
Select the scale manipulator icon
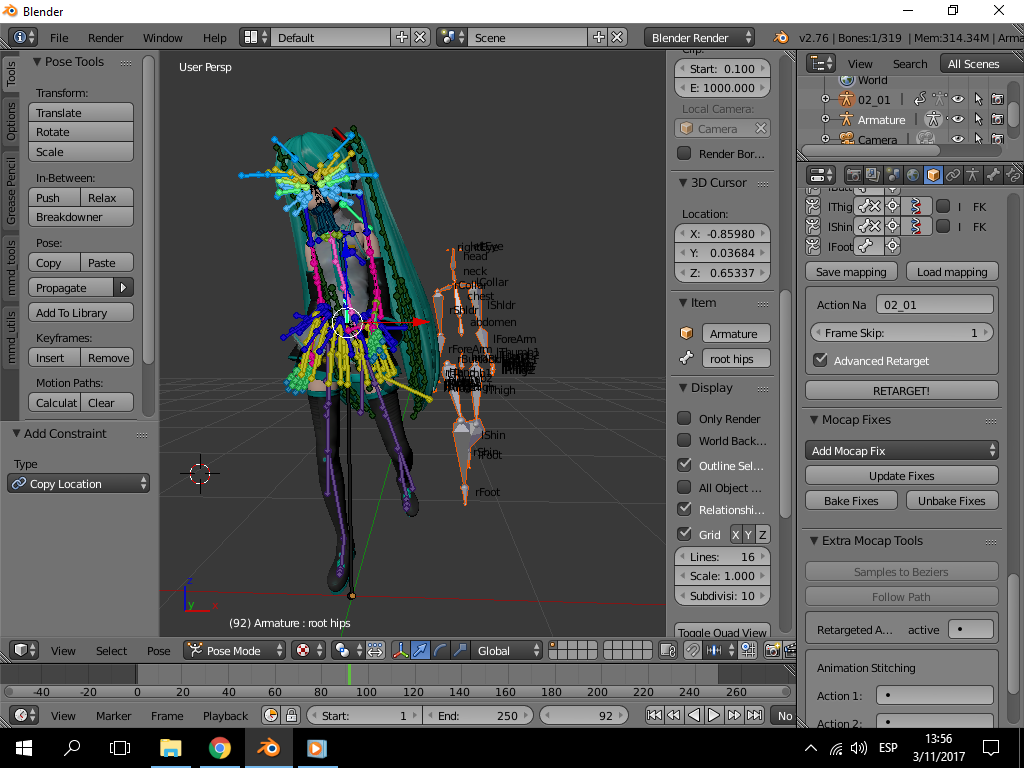460,650
